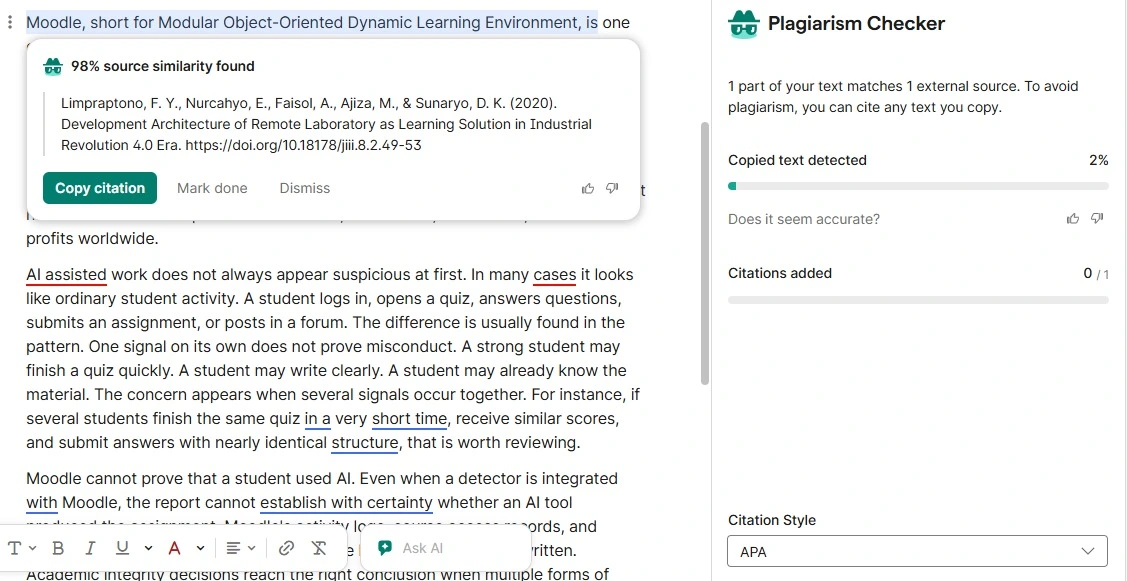Click into the Ask AI field
Image resolution: width=1127 pixels, height=581 pixels.
pos(446,549)
